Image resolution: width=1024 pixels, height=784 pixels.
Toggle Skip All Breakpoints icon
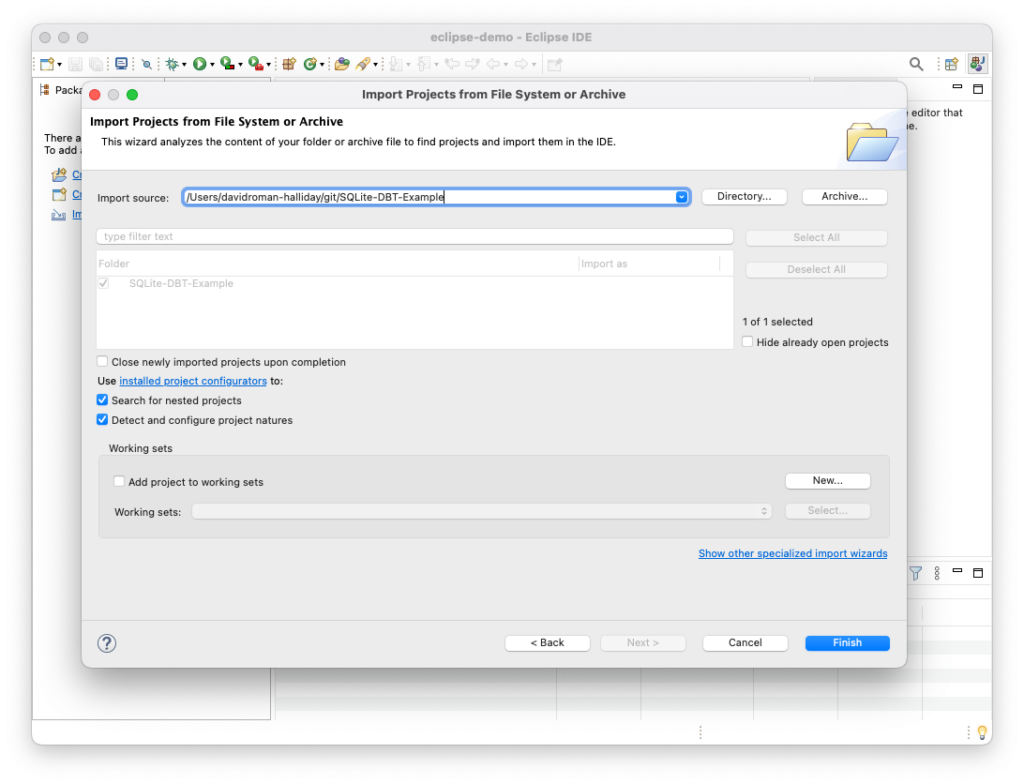[147, 64]
